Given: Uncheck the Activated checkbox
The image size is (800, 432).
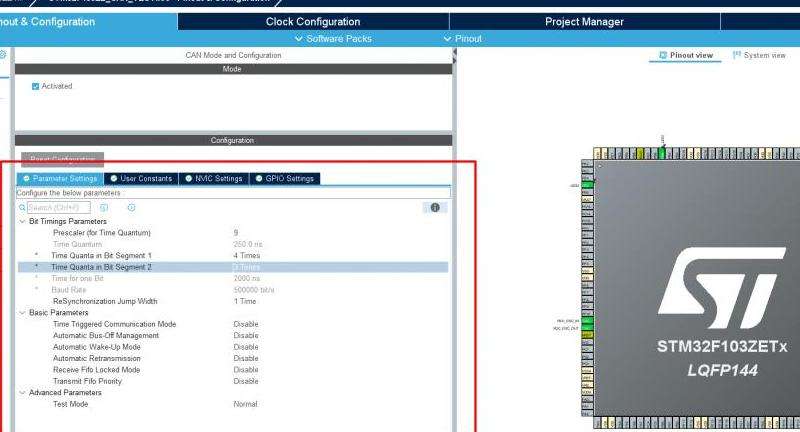Looking at the screenshot, I should 36,86.
